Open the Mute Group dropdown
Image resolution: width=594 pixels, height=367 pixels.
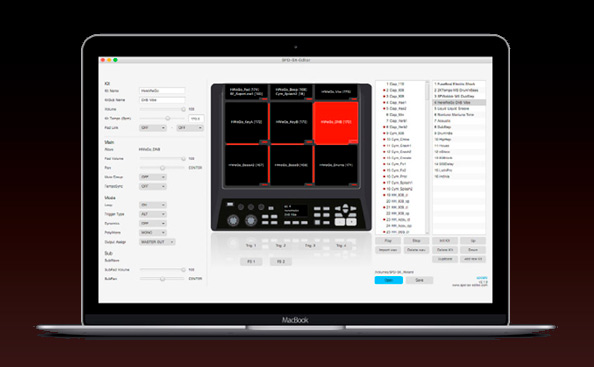[153, 177]
